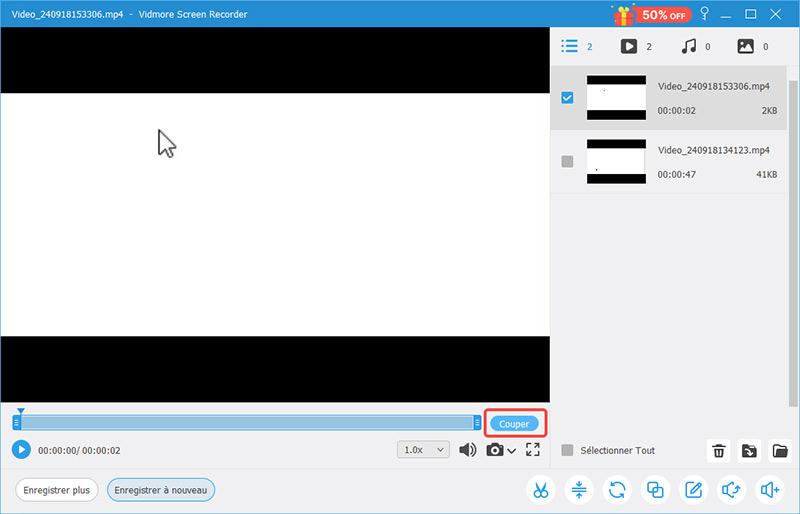800x514 pixels.
Task: Play the video with play button
Action: (21, 450)
